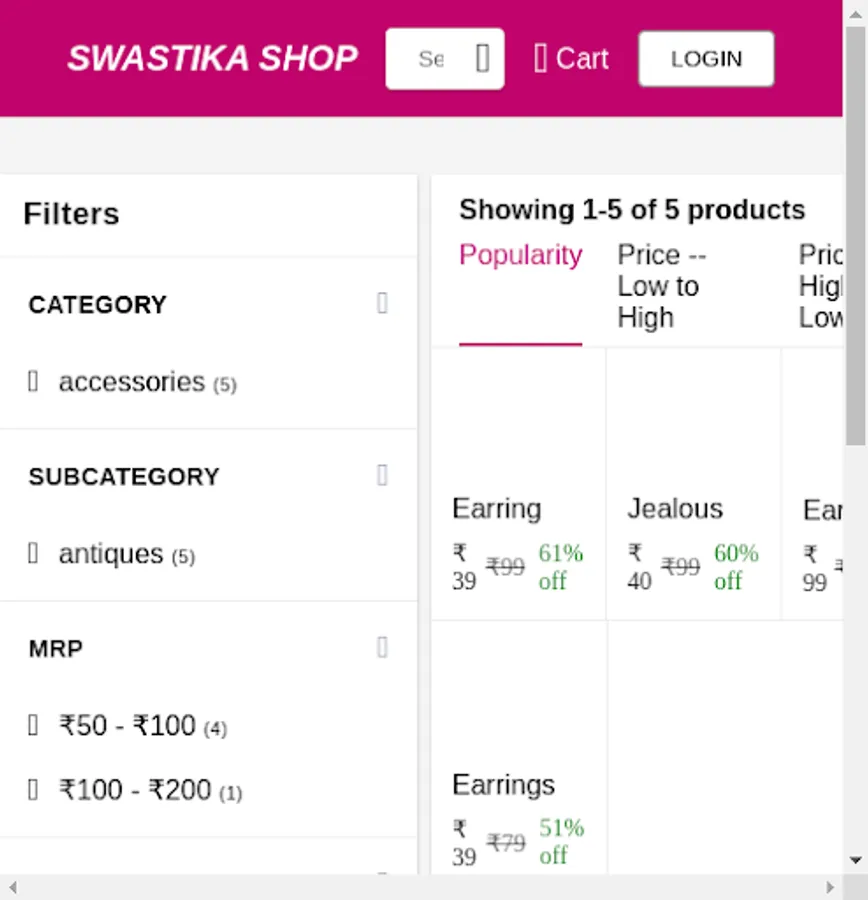This screenshot has width=868, height=900.
Task: Click the search magnifier icon
Action: pyautogui.click(x=482, y=59)
